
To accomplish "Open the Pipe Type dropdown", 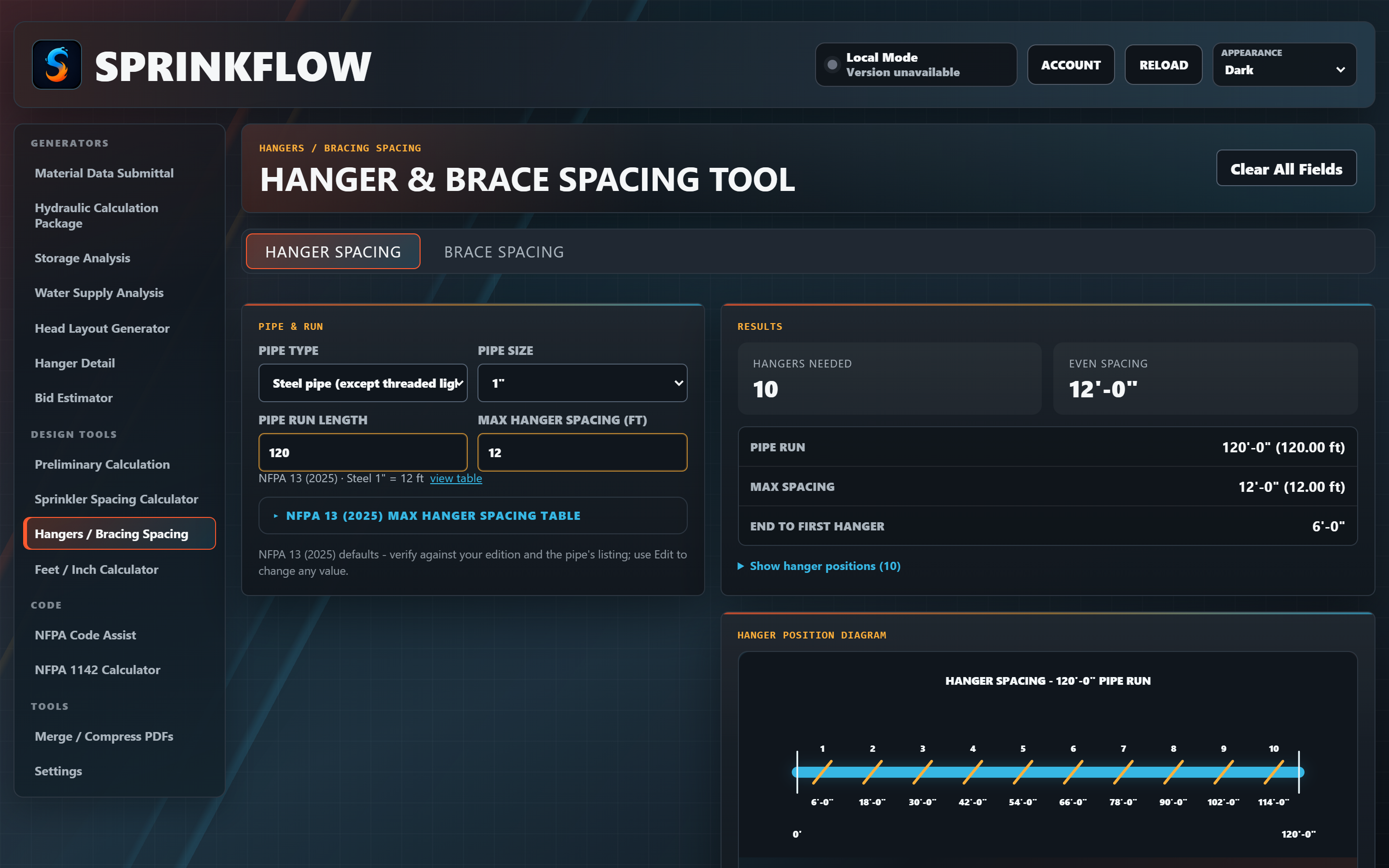I will coord(363,383).
